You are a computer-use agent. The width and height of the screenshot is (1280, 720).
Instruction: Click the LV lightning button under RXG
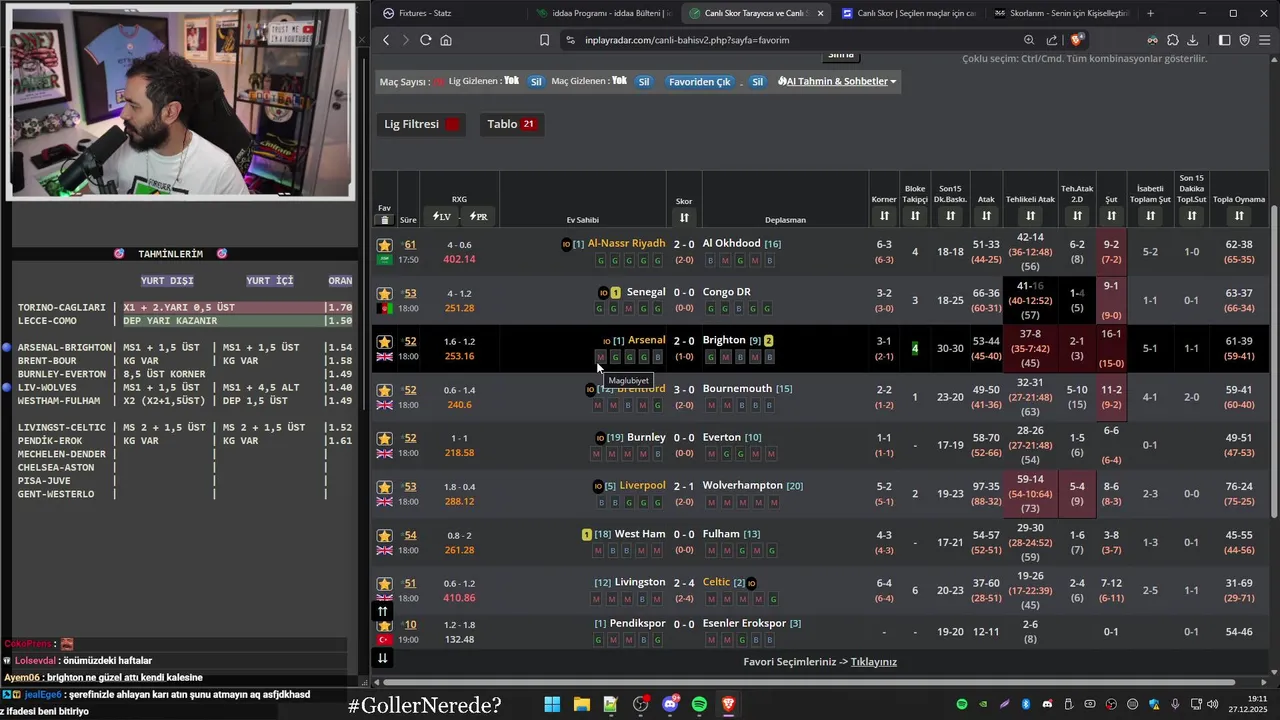coord(441,216)
